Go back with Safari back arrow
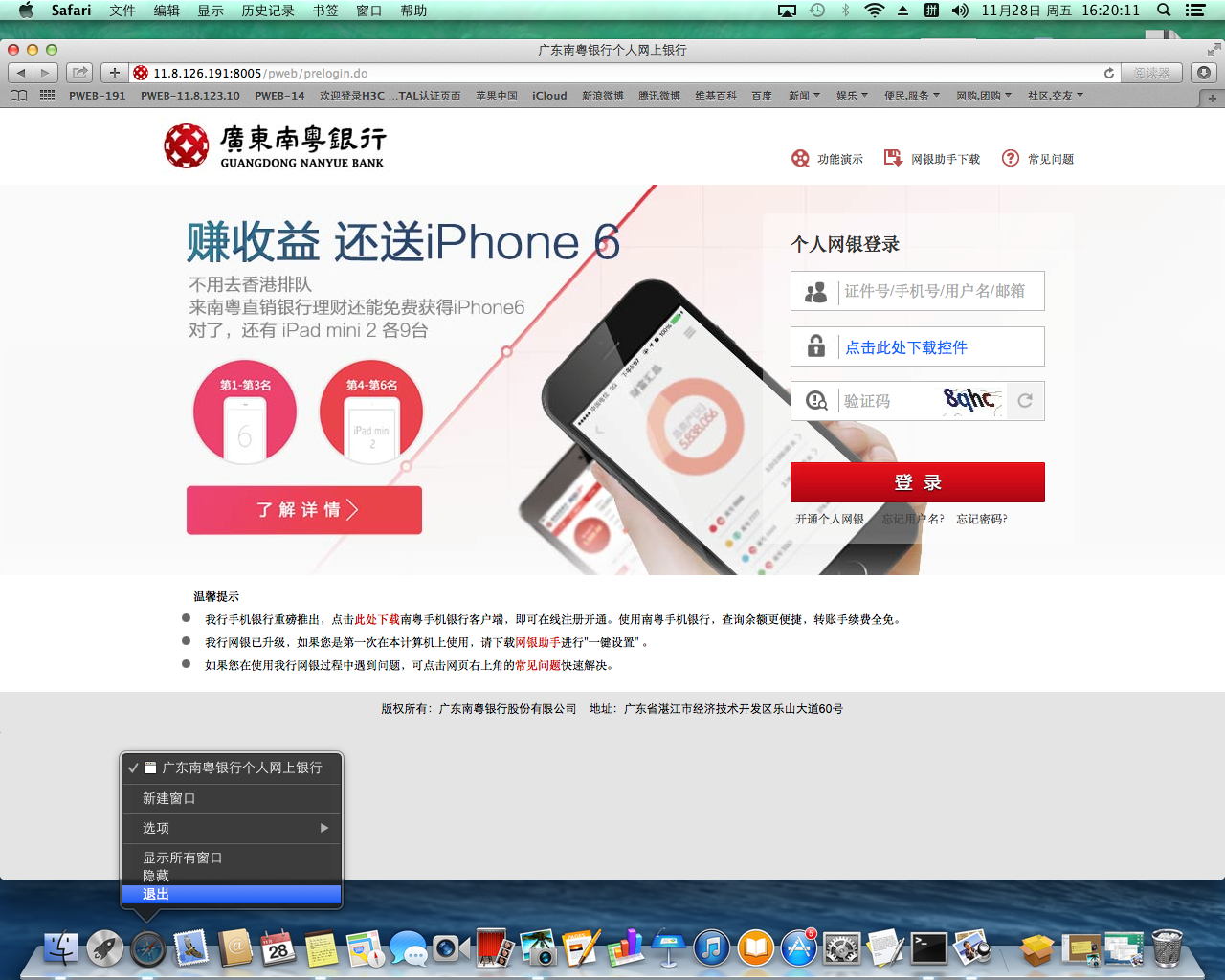The width and height of the screenshot is (1225, 980). click(21, 73)
